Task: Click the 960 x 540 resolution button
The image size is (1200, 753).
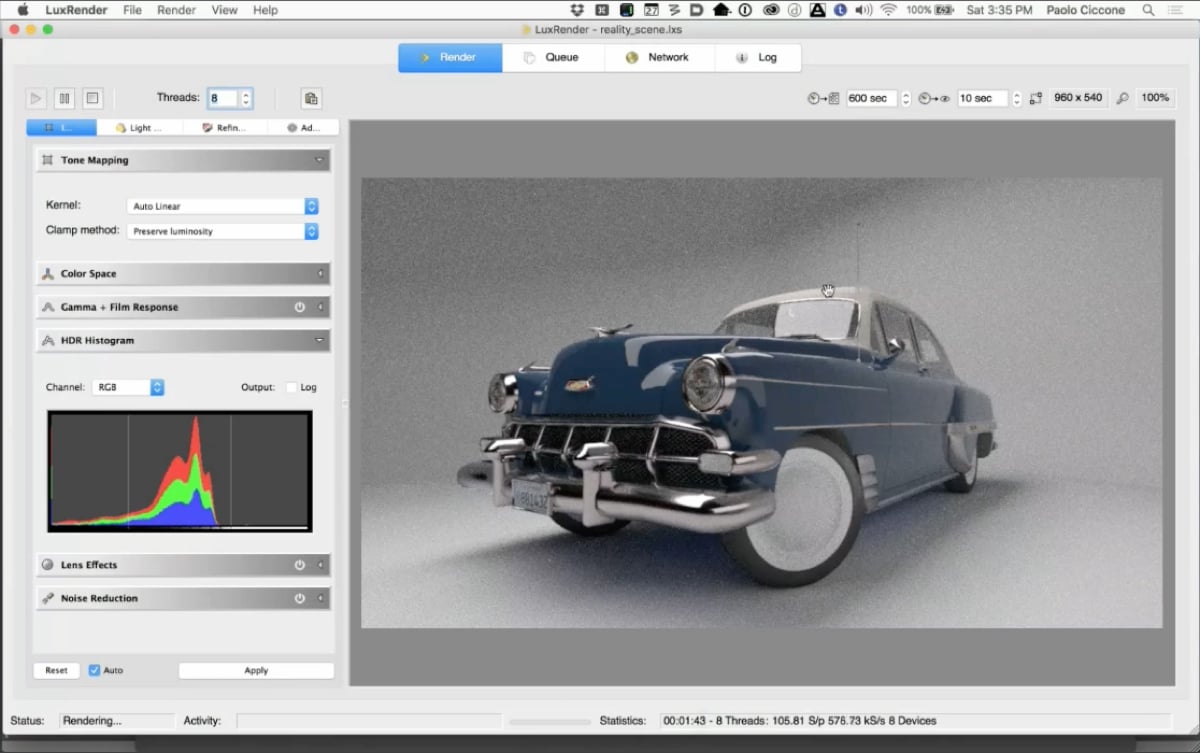Action: tap(1078, 98)
